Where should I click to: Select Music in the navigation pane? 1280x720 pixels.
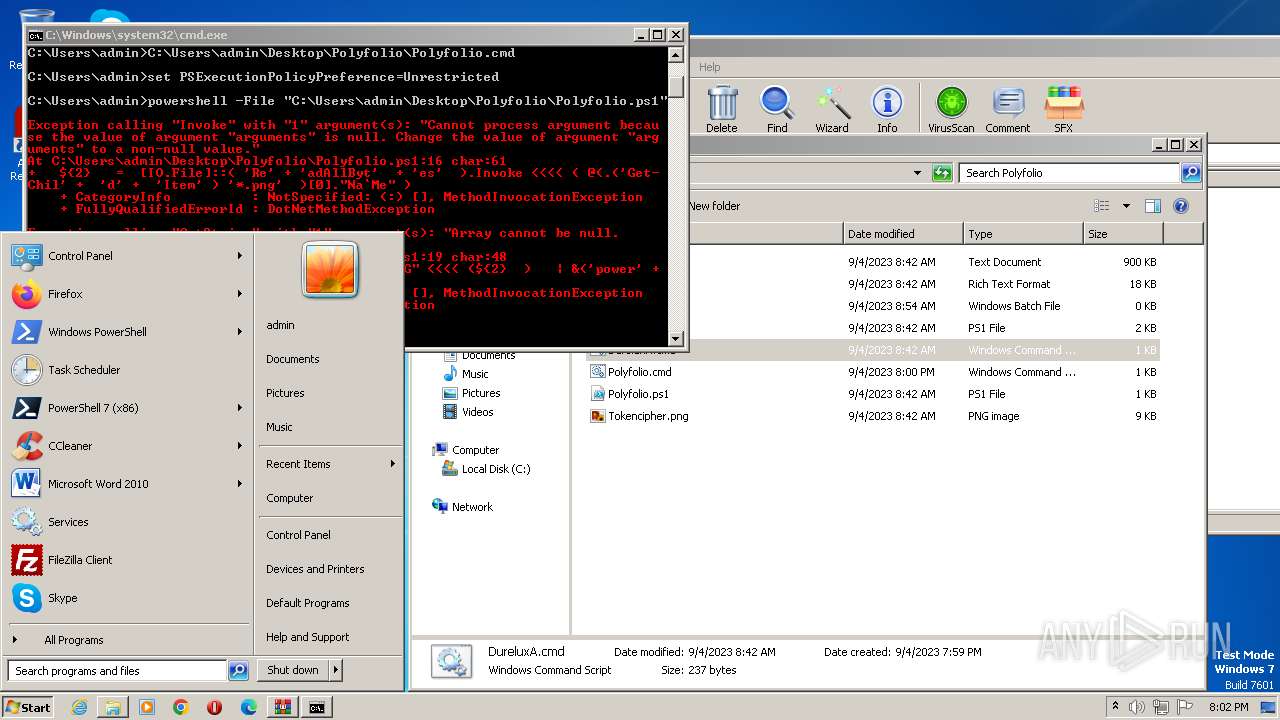474,374
